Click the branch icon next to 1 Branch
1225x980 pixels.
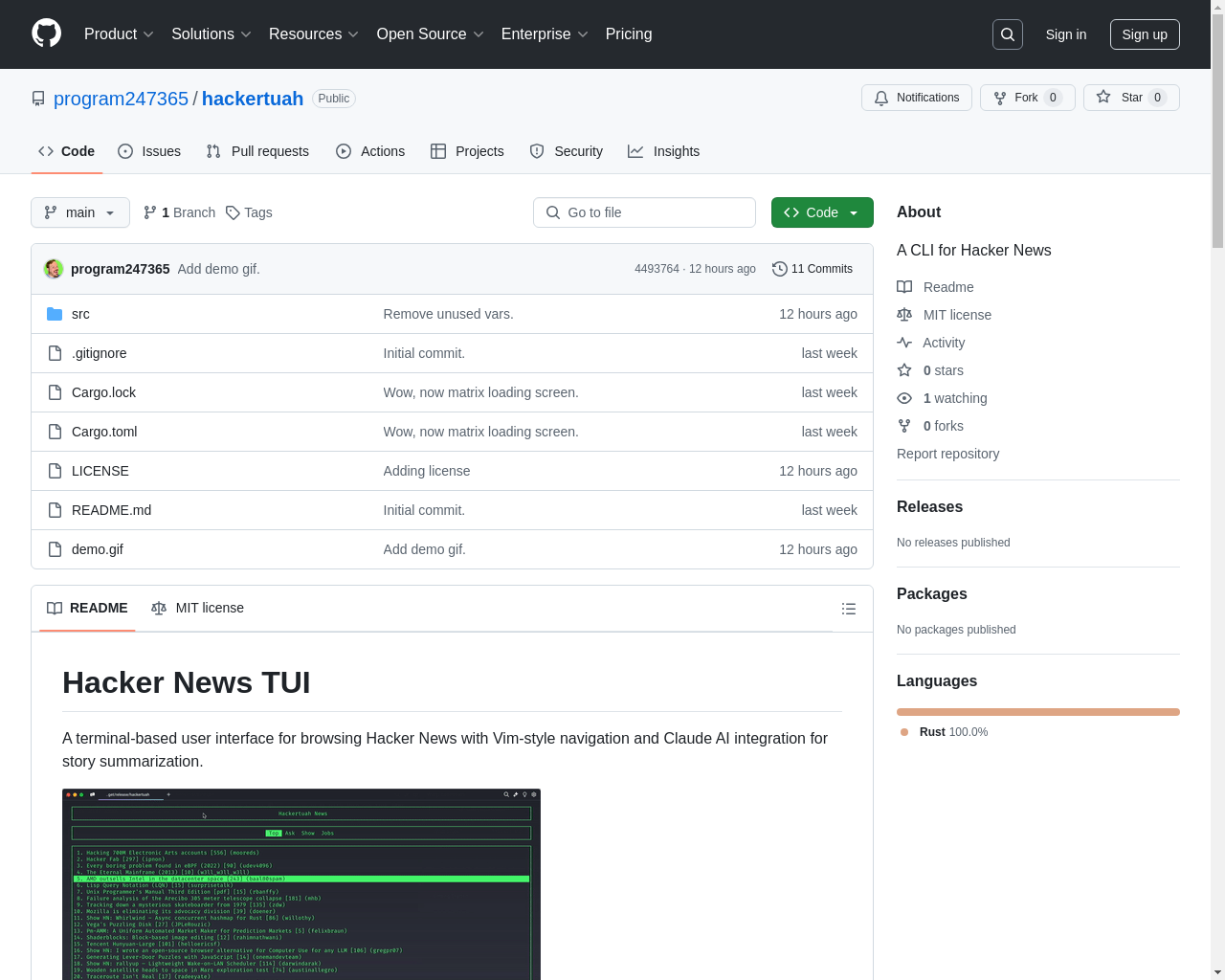(150, 212)
